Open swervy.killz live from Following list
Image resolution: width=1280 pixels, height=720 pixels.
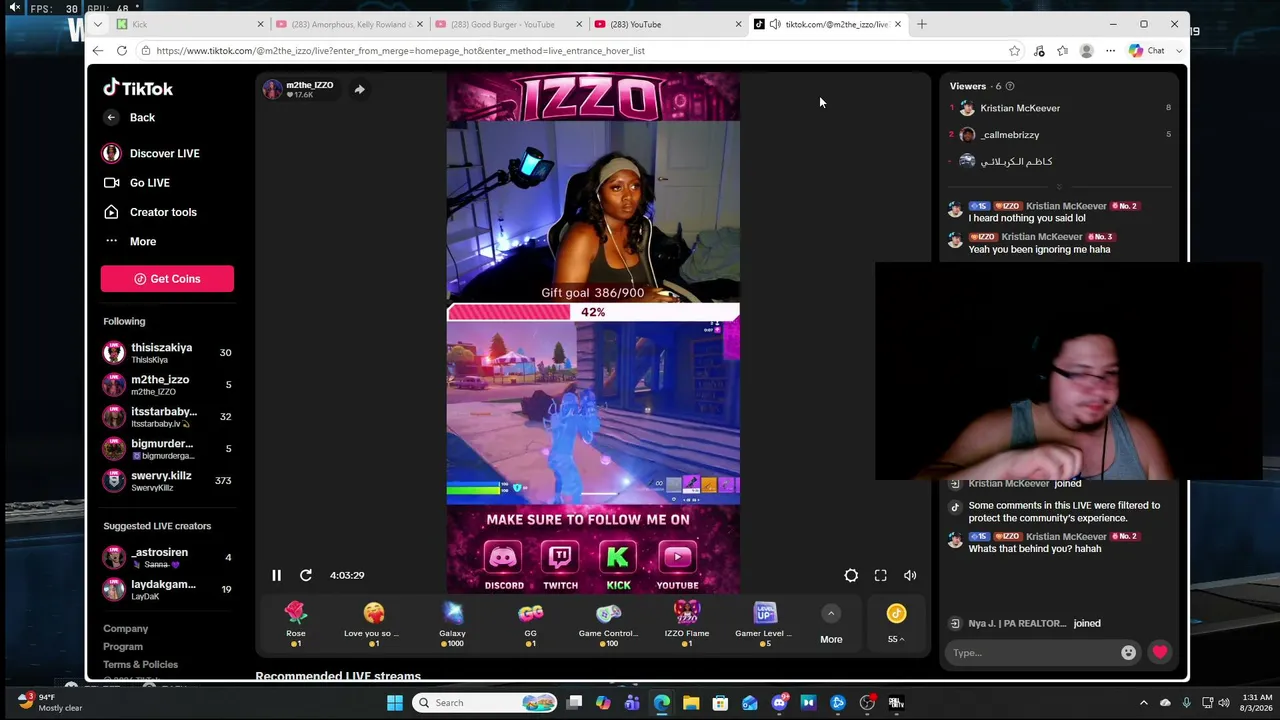[x=167, y=481]
